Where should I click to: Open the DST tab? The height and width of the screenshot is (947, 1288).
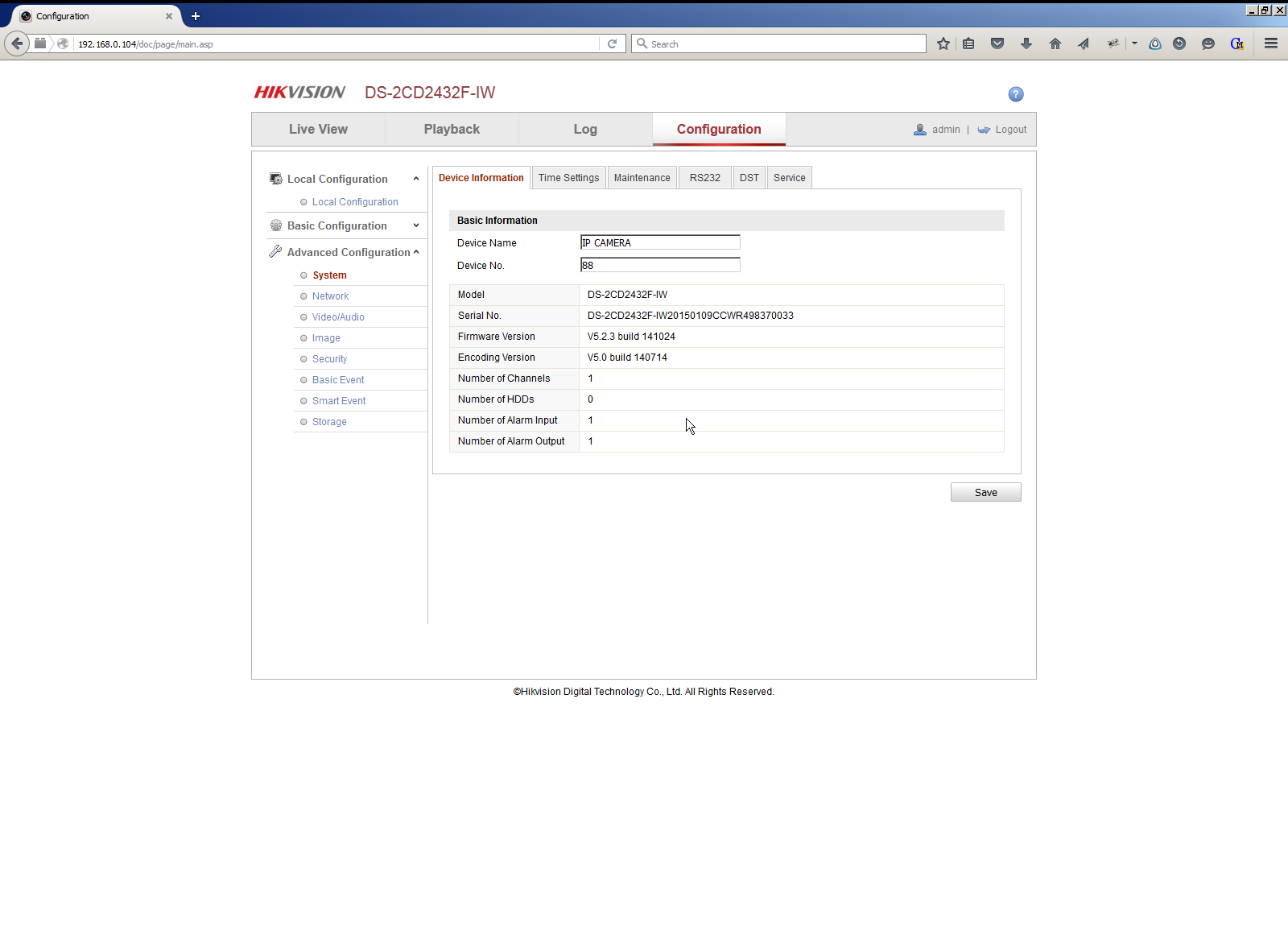[x=749, y=178]
